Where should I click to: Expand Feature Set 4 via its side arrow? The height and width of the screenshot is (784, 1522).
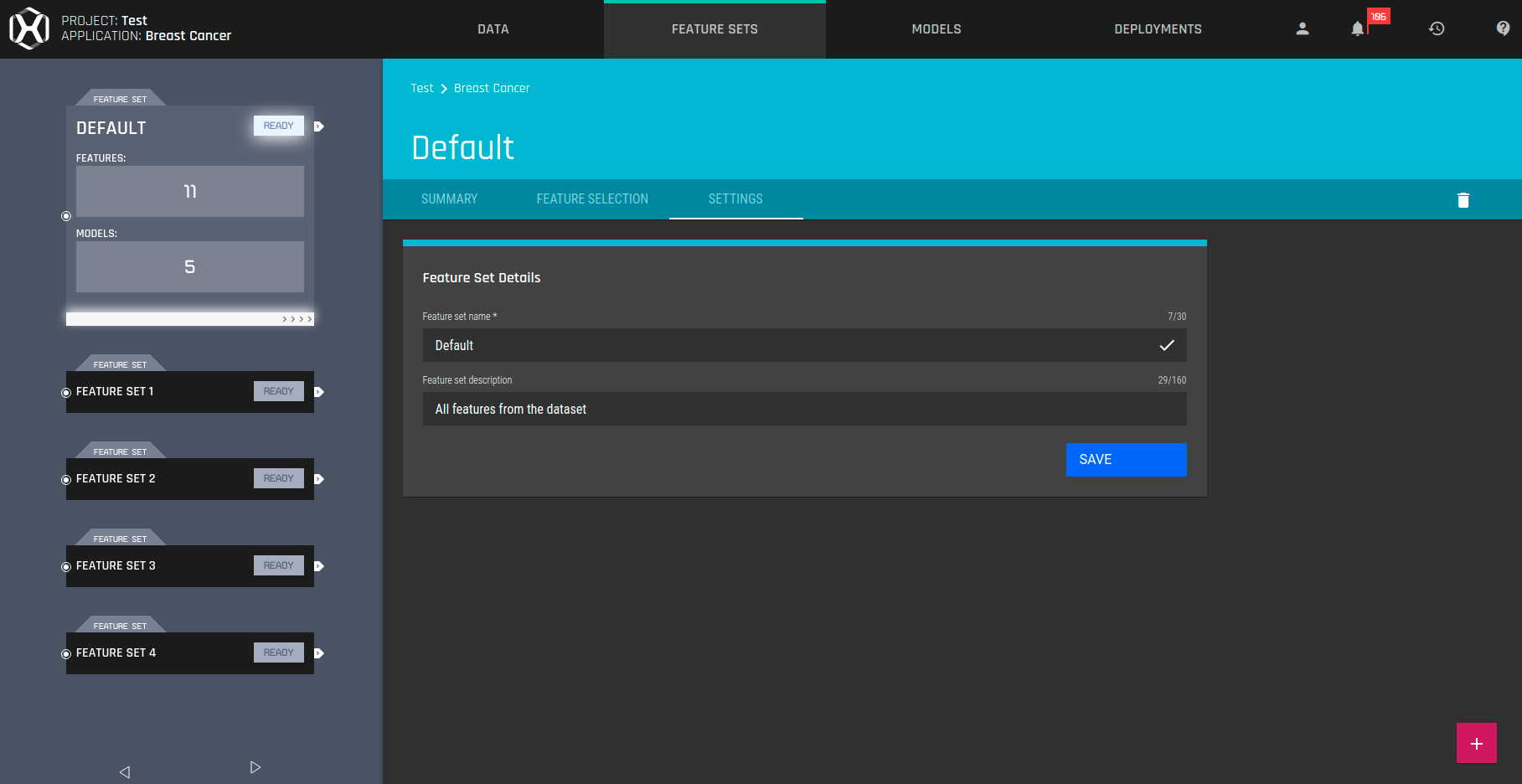point(318,652)
